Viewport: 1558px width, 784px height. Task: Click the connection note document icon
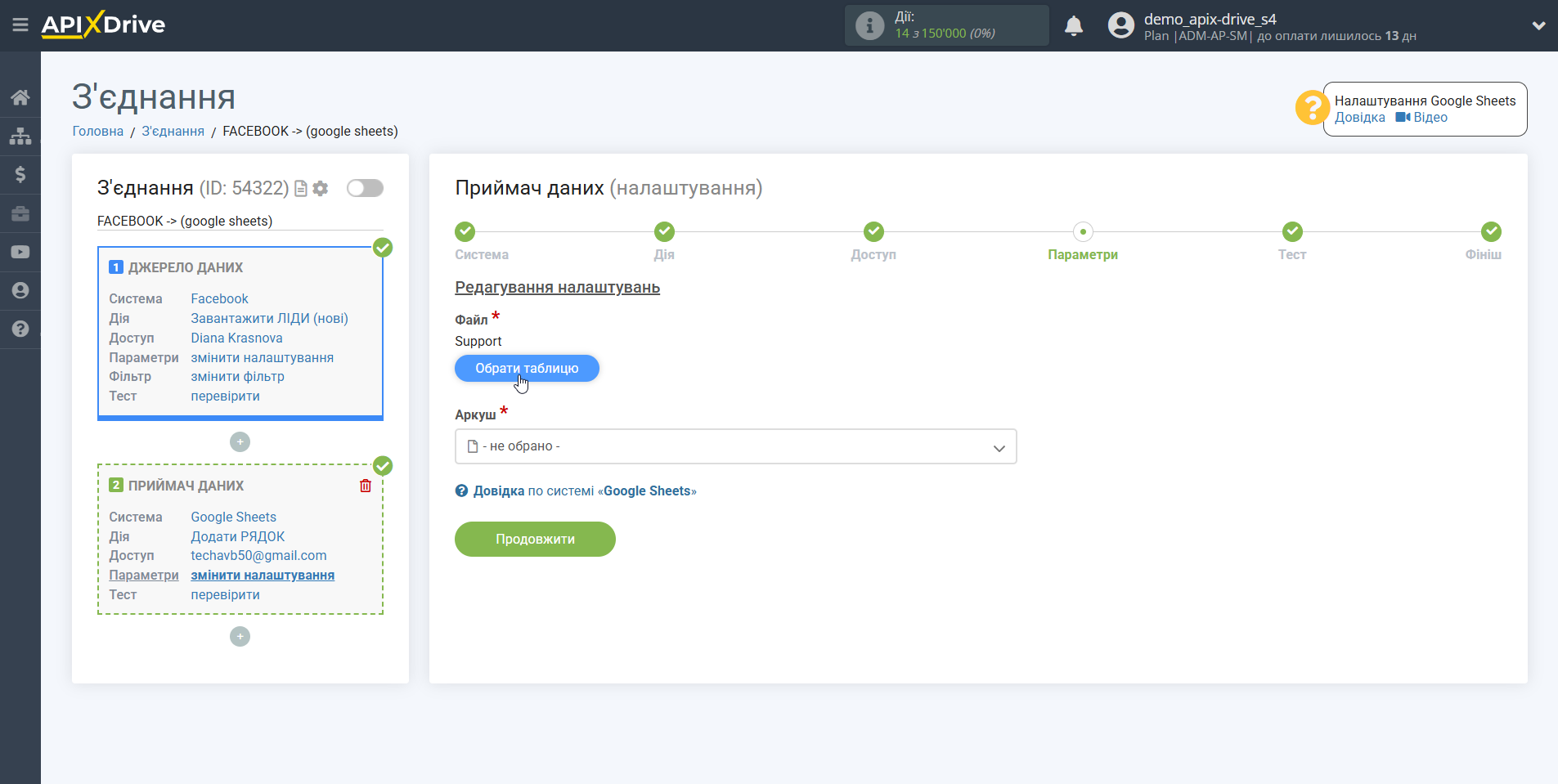tap(301, 189)
